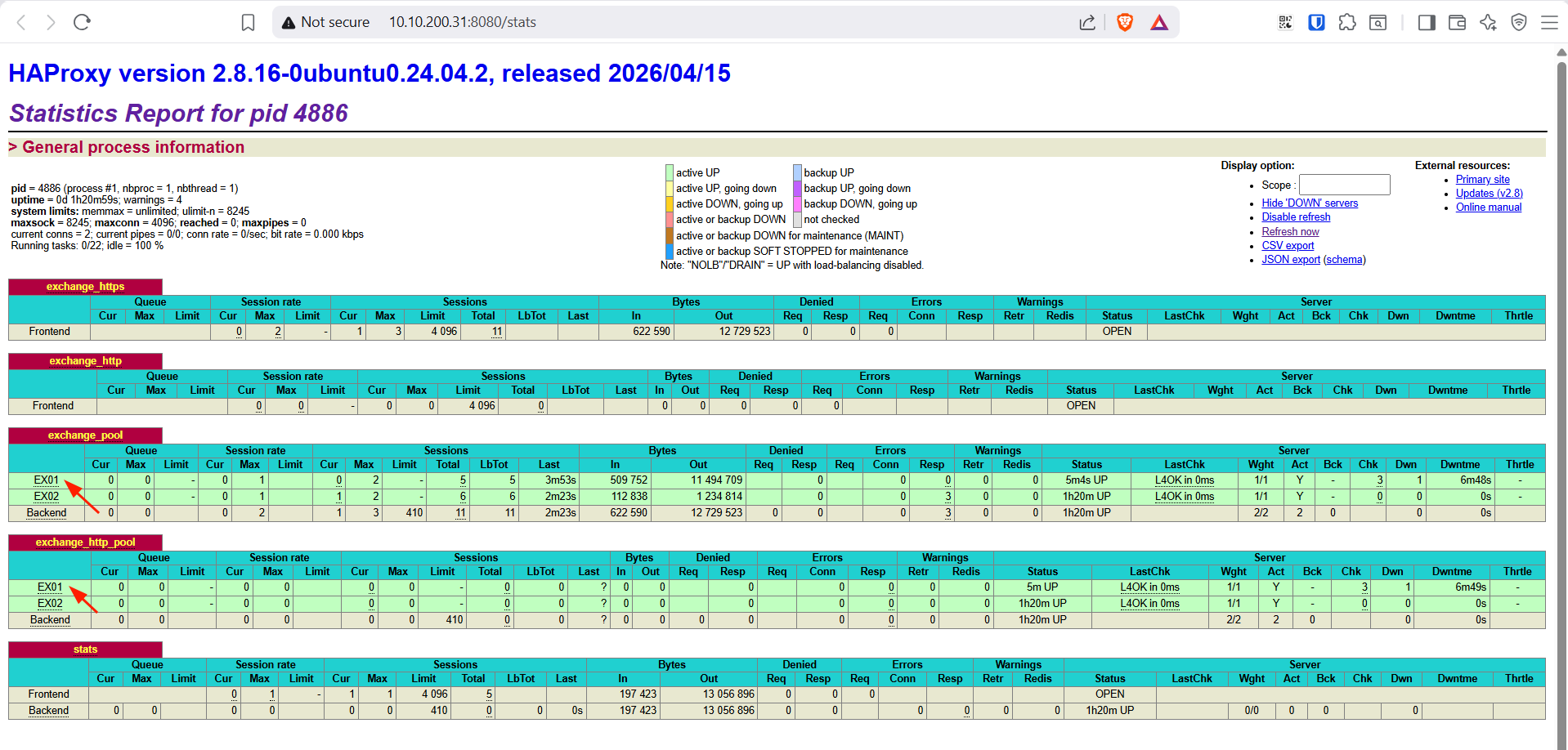The height and width of the screenshot is (750, 1568).
Task: Open the extensions puzzle menu
Action: point(1347,22)
